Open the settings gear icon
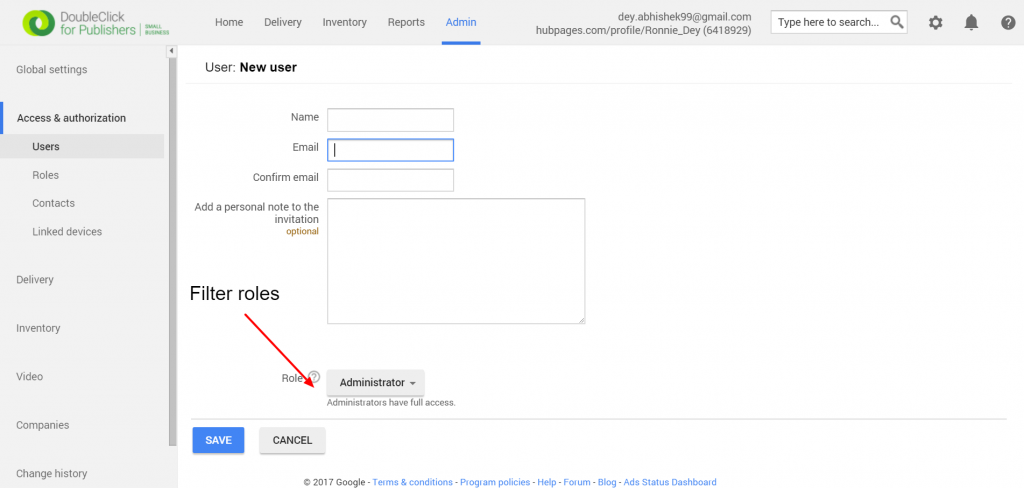The height and width of the screenshot is (488, 1024). point(935,23)
